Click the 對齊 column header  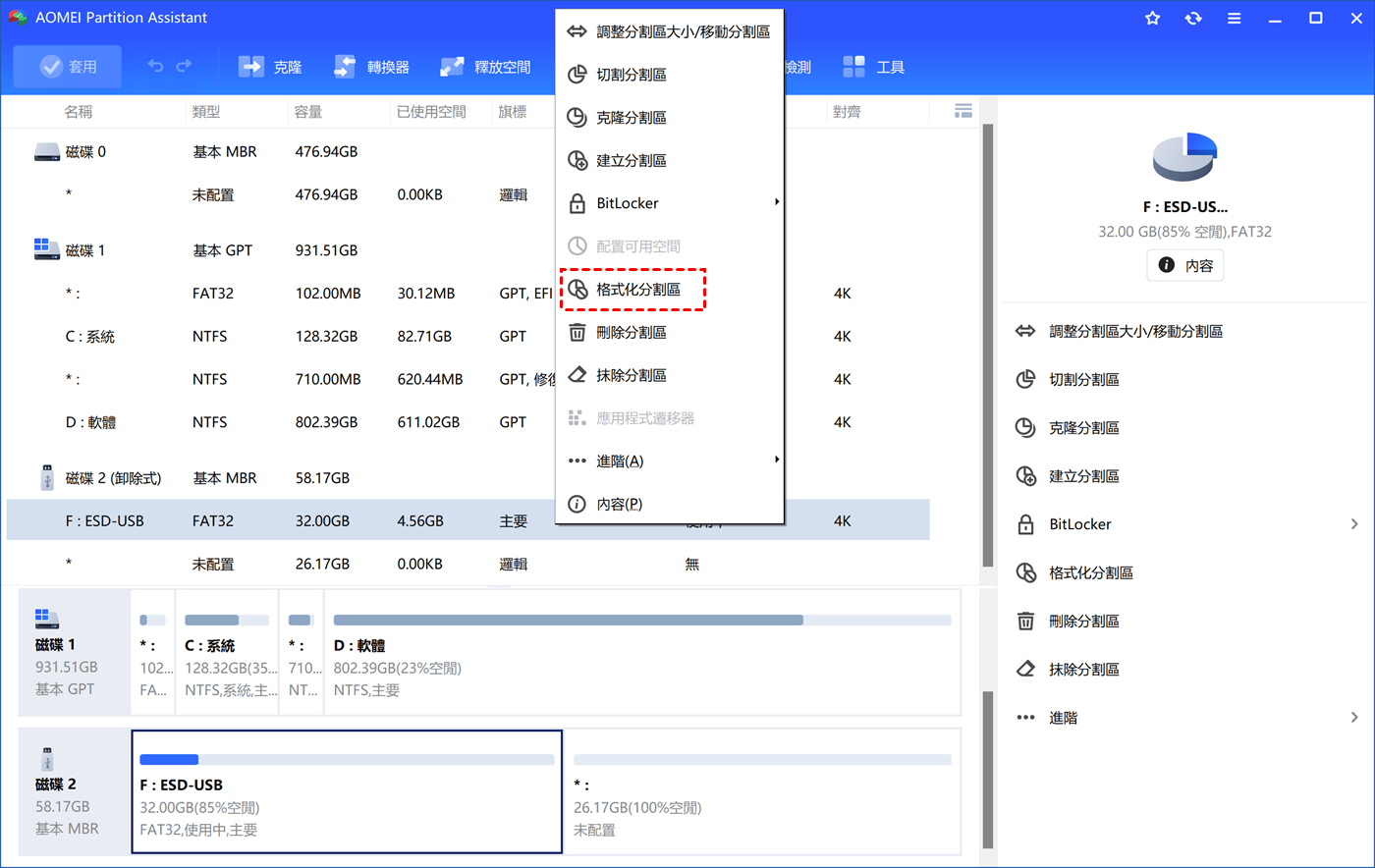[x=847, y=112]
